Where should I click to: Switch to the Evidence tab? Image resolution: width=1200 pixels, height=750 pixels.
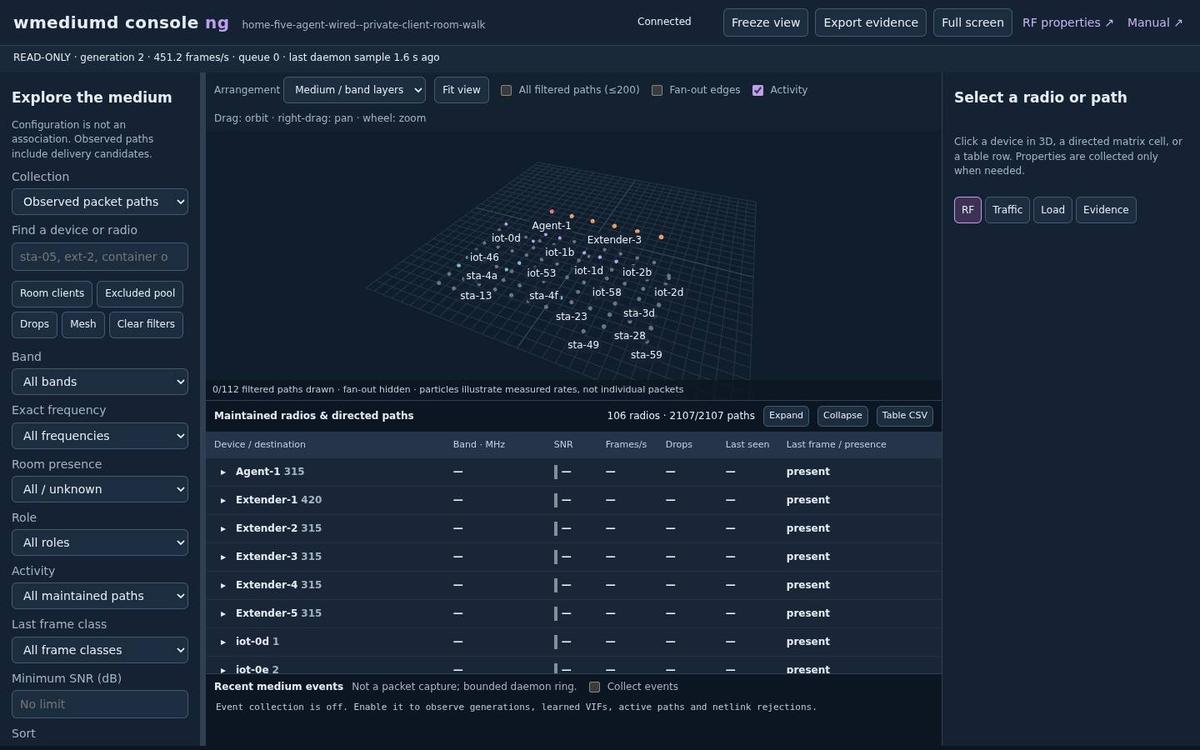coord(1106,210)
